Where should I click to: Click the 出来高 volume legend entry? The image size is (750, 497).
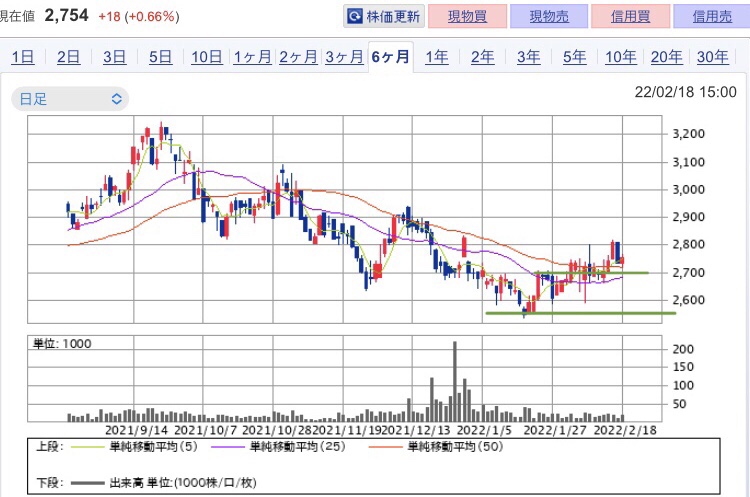164,483
